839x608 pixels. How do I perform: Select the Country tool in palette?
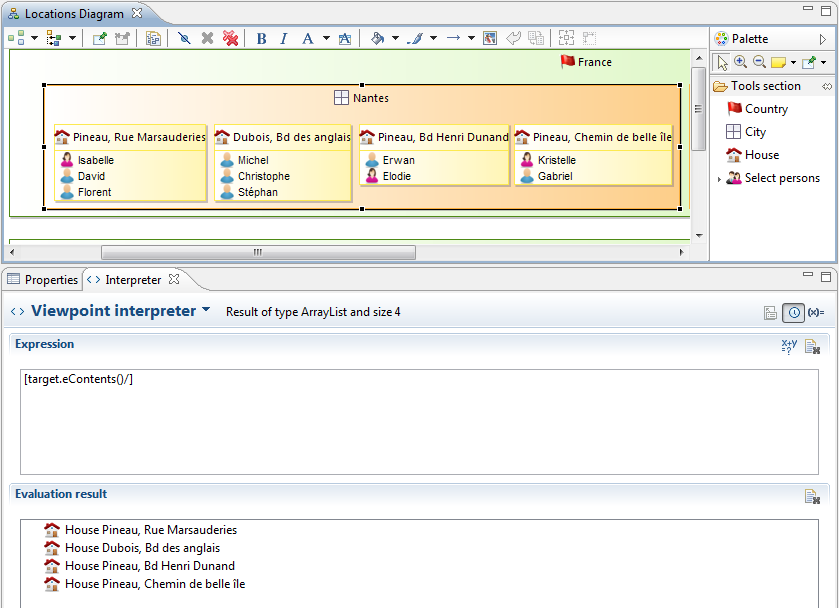tap(766, 109)
